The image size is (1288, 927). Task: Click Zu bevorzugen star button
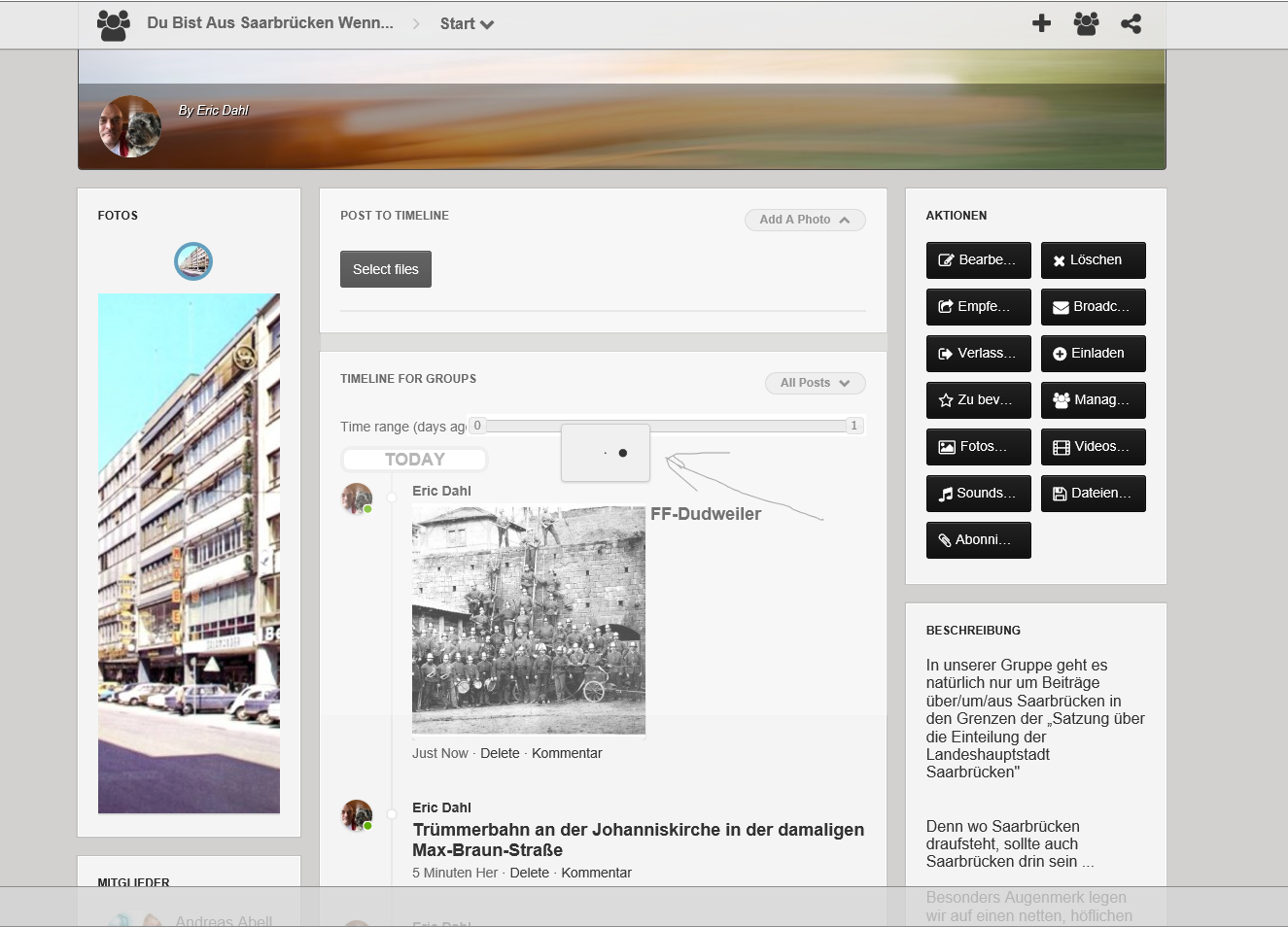point(978,400)
